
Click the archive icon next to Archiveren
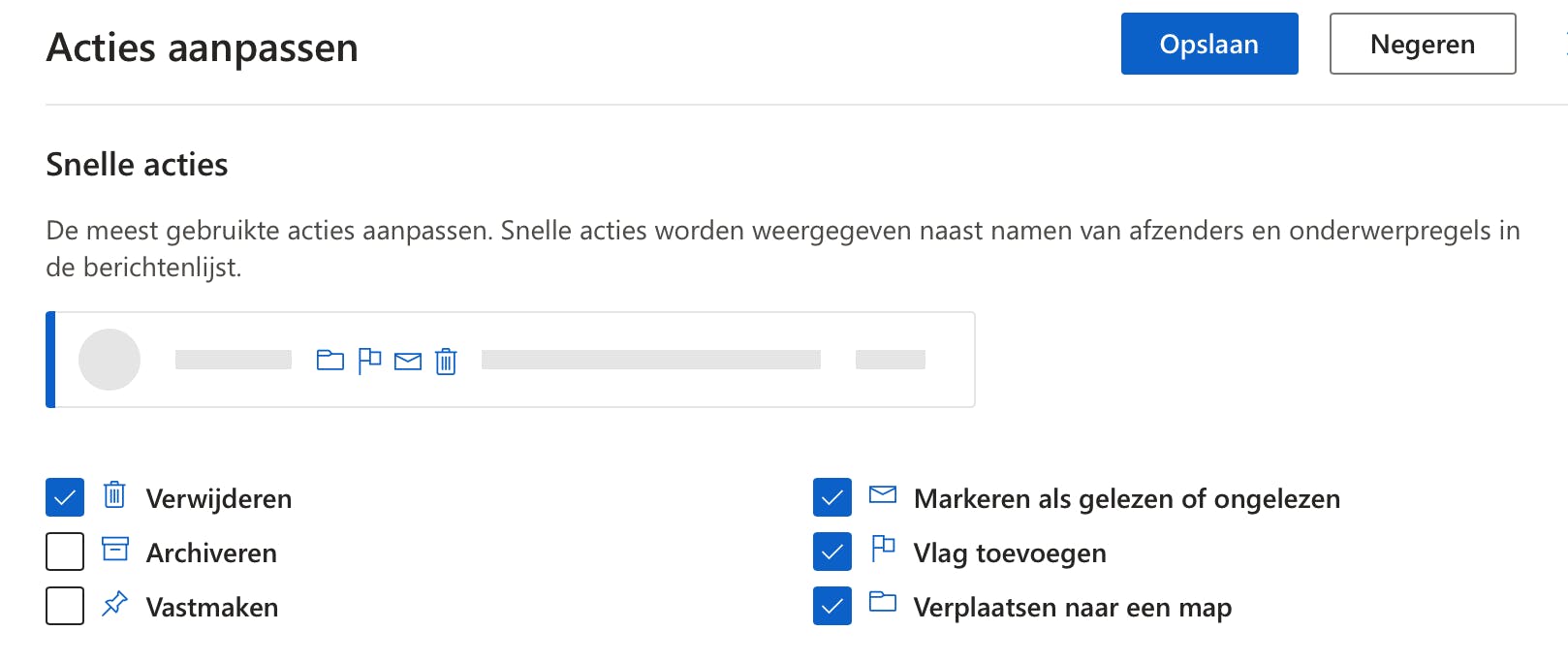tap(114, 551)
